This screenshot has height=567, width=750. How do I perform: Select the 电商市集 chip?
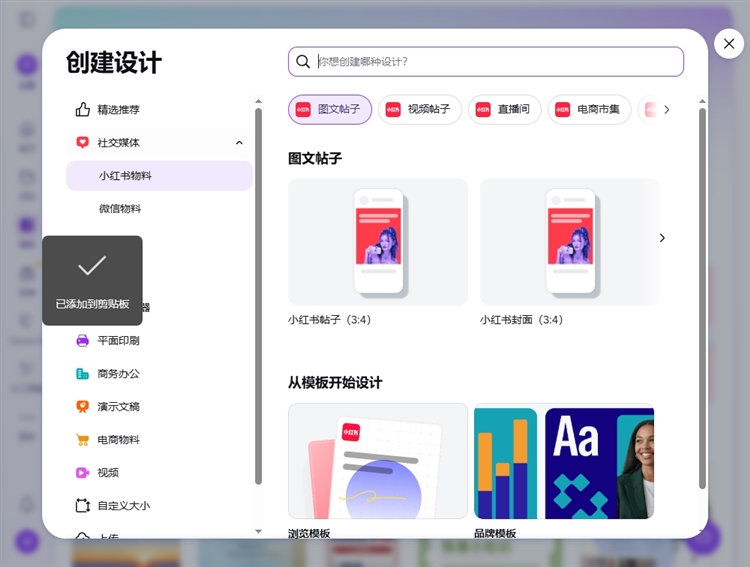[589, 110]
